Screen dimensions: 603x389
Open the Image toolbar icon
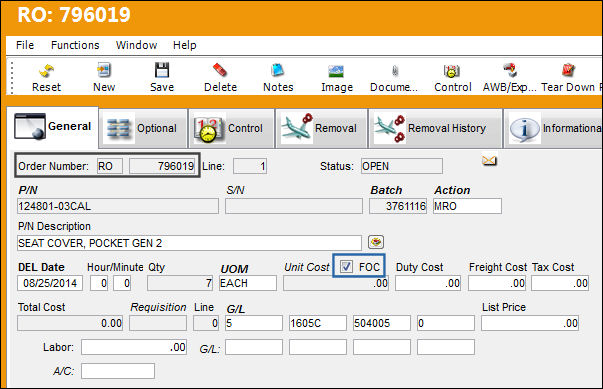(x=336, y=71)
